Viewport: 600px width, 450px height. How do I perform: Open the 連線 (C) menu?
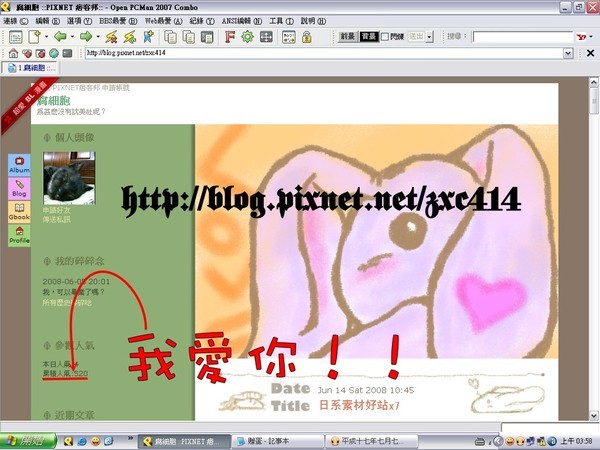click(15, 21)
